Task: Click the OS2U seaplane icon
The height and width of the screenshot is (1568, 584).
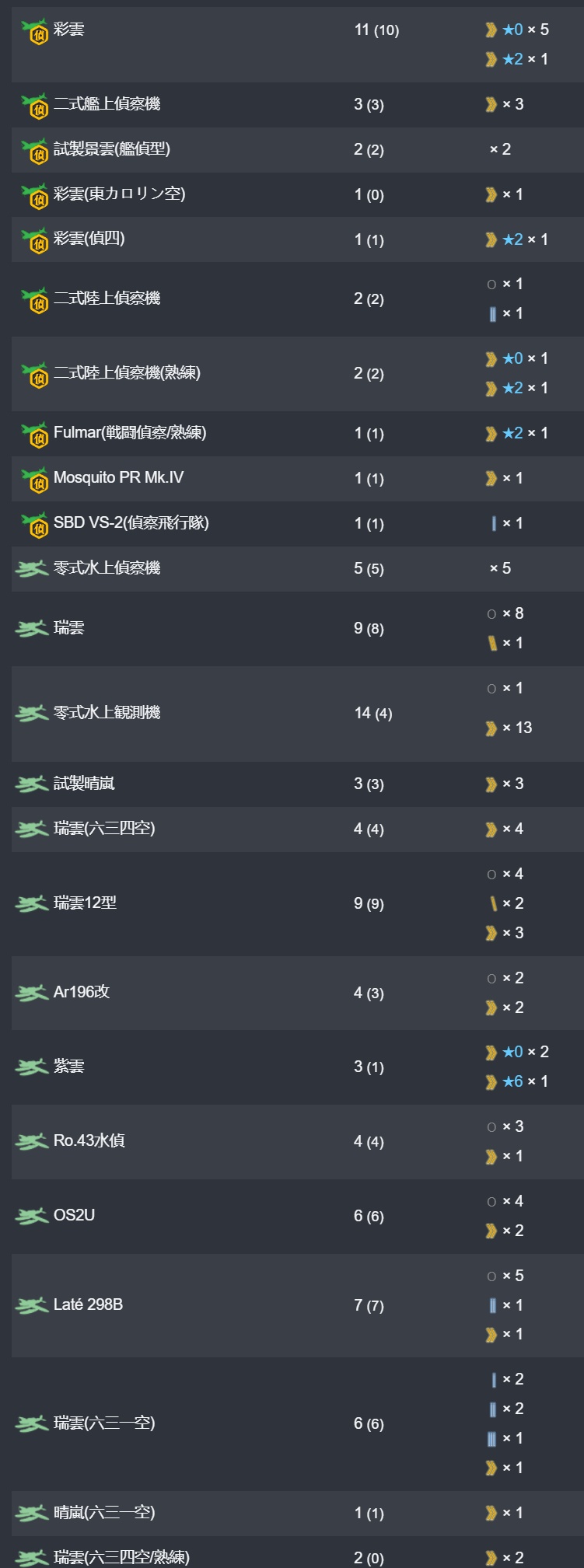Action: (x=31, y=1216)
